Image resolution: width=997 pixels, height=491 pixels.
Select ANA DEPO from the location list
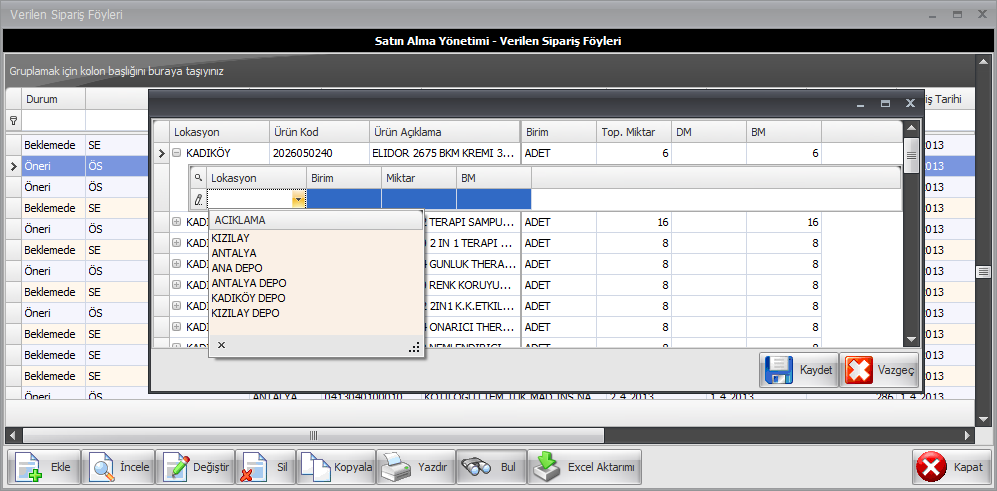coord(236,268)
